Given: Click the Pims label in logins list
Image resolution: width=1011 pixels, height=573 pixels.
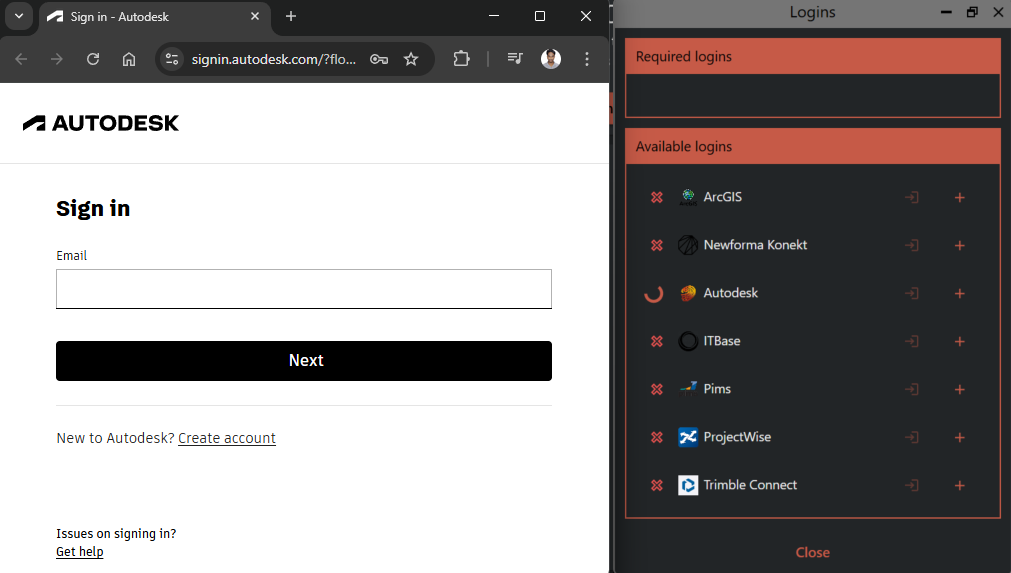Looking at the screenshot, I should tap(717, 389).
